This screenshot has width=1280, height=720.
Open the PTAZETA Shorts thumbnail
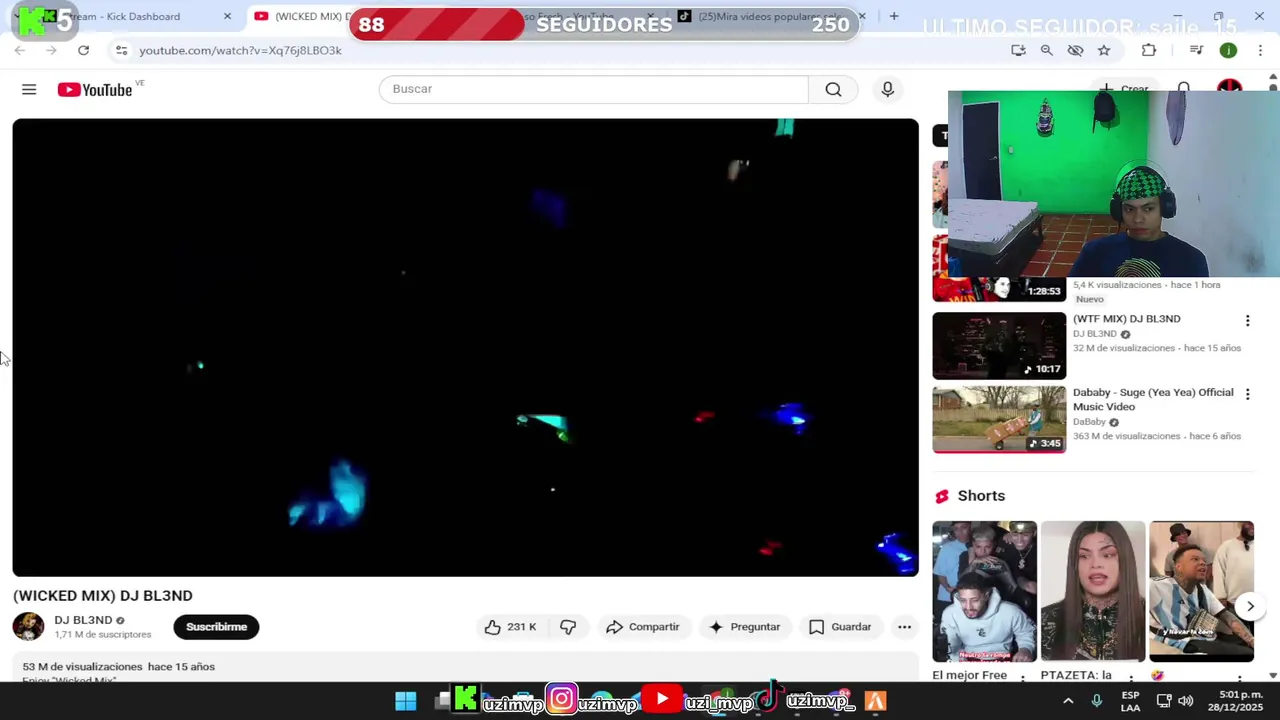1092,591
